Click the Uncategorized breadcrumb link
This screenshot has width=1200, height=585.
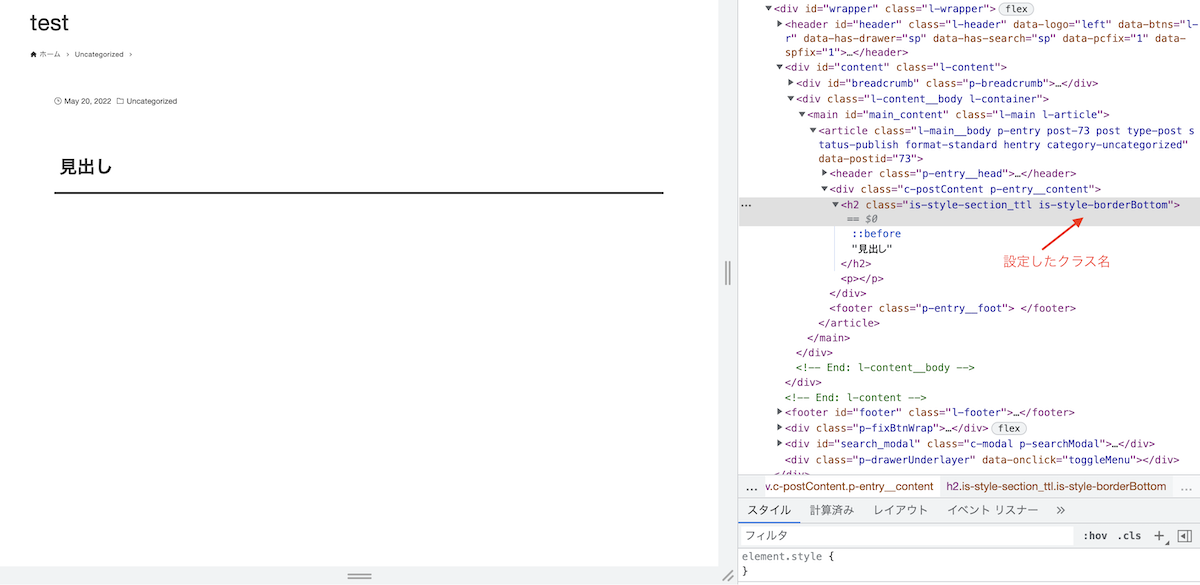pos(99,54)
